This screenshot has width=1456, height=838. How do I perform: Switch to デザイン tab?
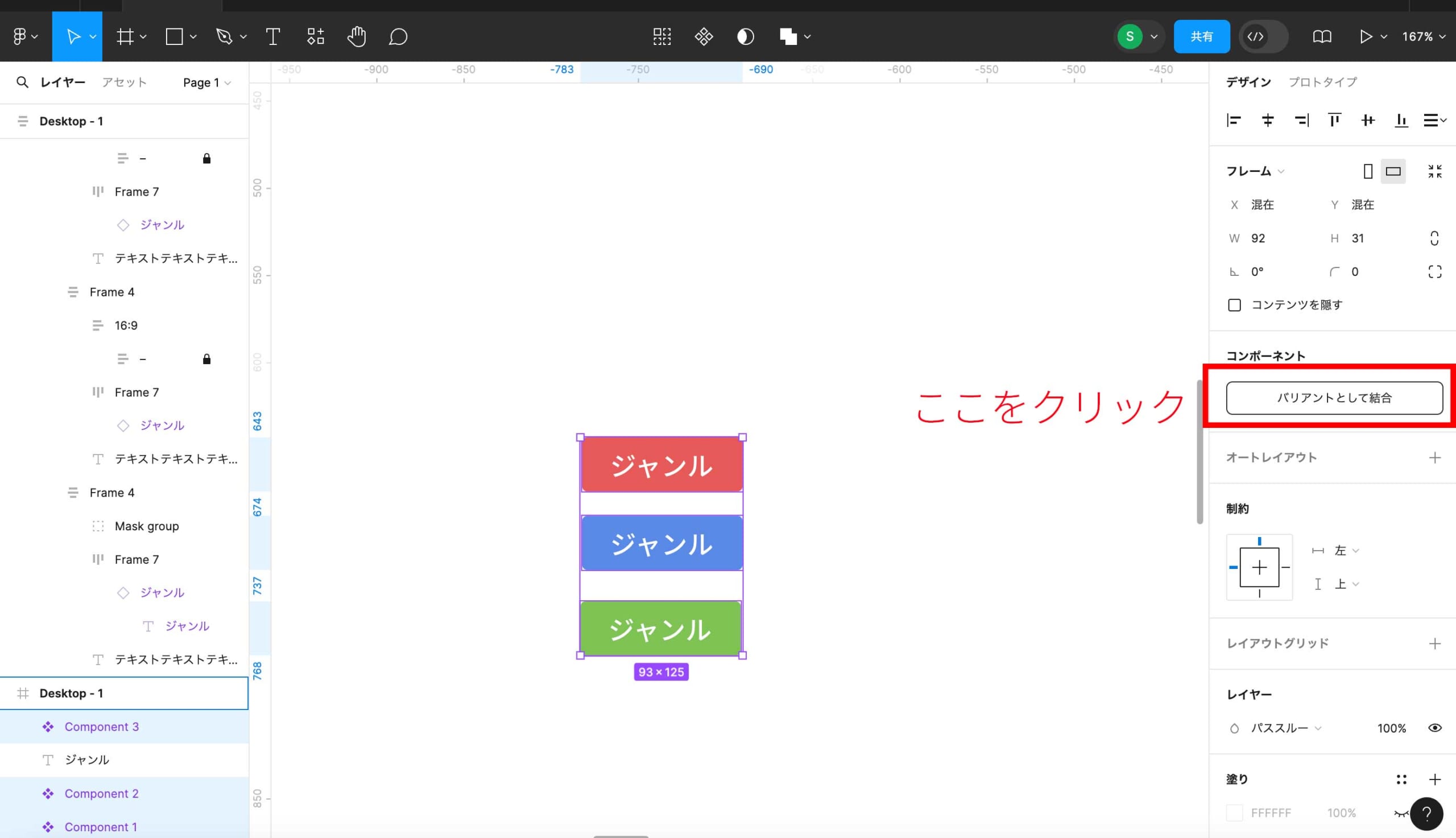[x=1248, y=82]
